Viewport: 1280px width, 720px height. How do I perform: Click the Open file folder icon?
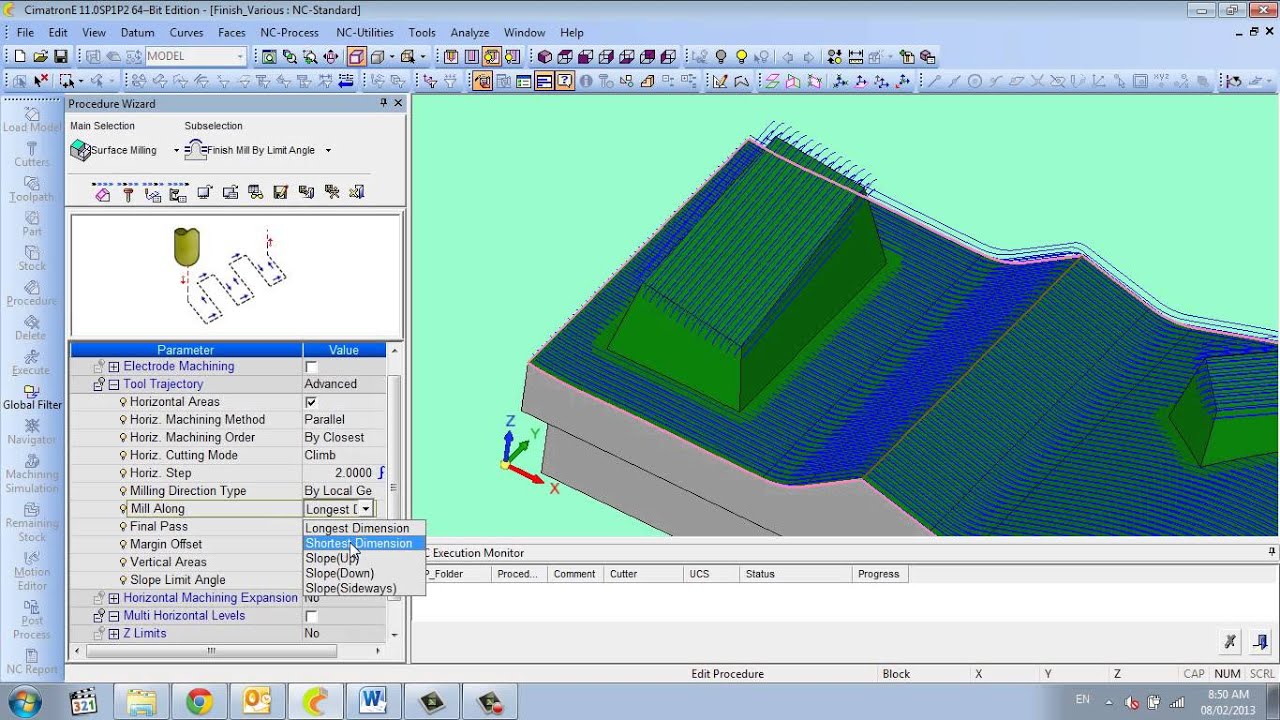pos(41,57)
